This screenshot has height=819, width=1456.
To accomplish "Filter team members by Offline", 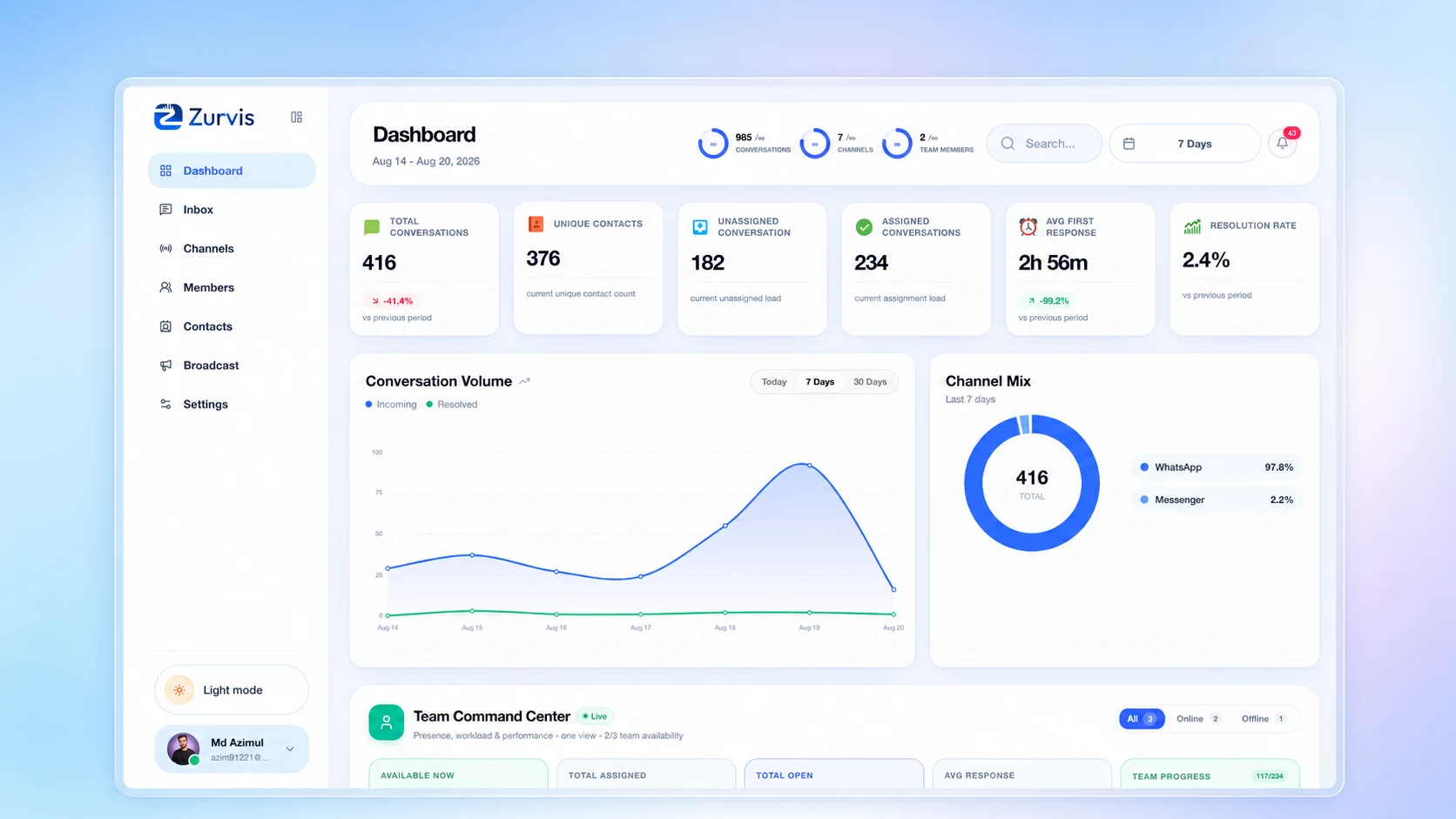I will tap(1263, 719).
